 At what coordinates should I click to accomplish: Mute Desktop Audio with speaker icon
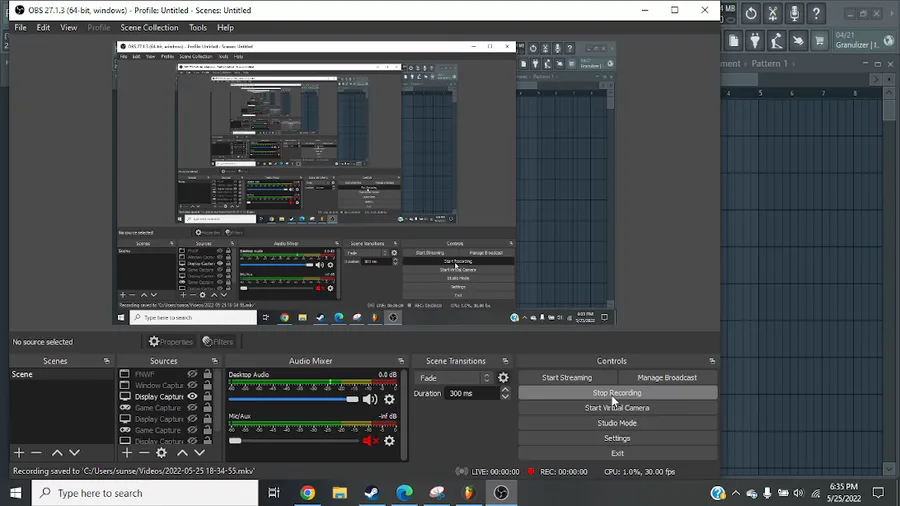370,399
